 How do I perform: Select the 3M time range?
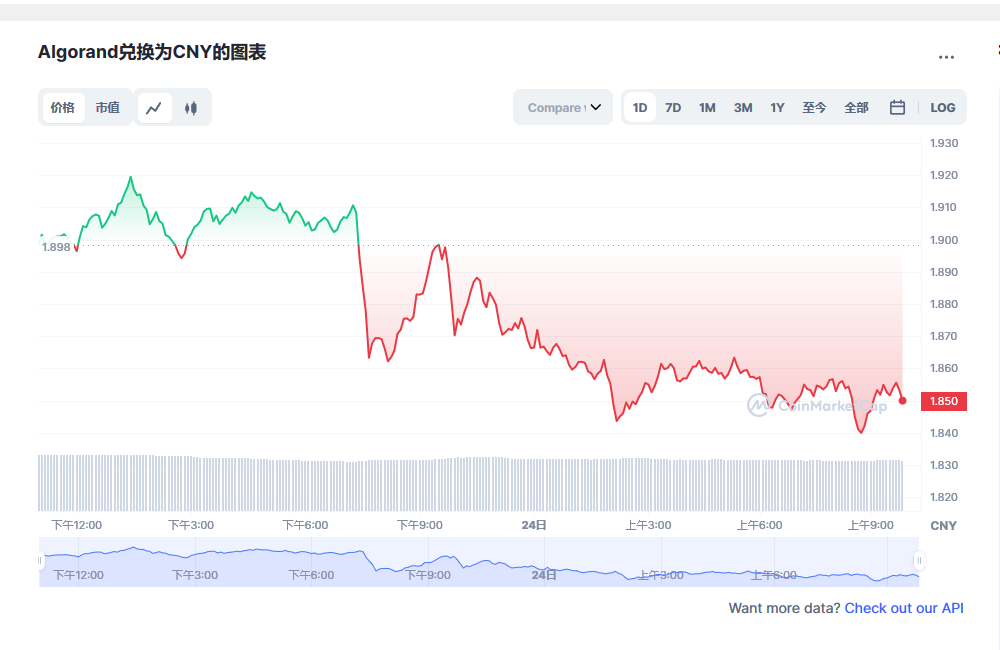pos(743,108)
